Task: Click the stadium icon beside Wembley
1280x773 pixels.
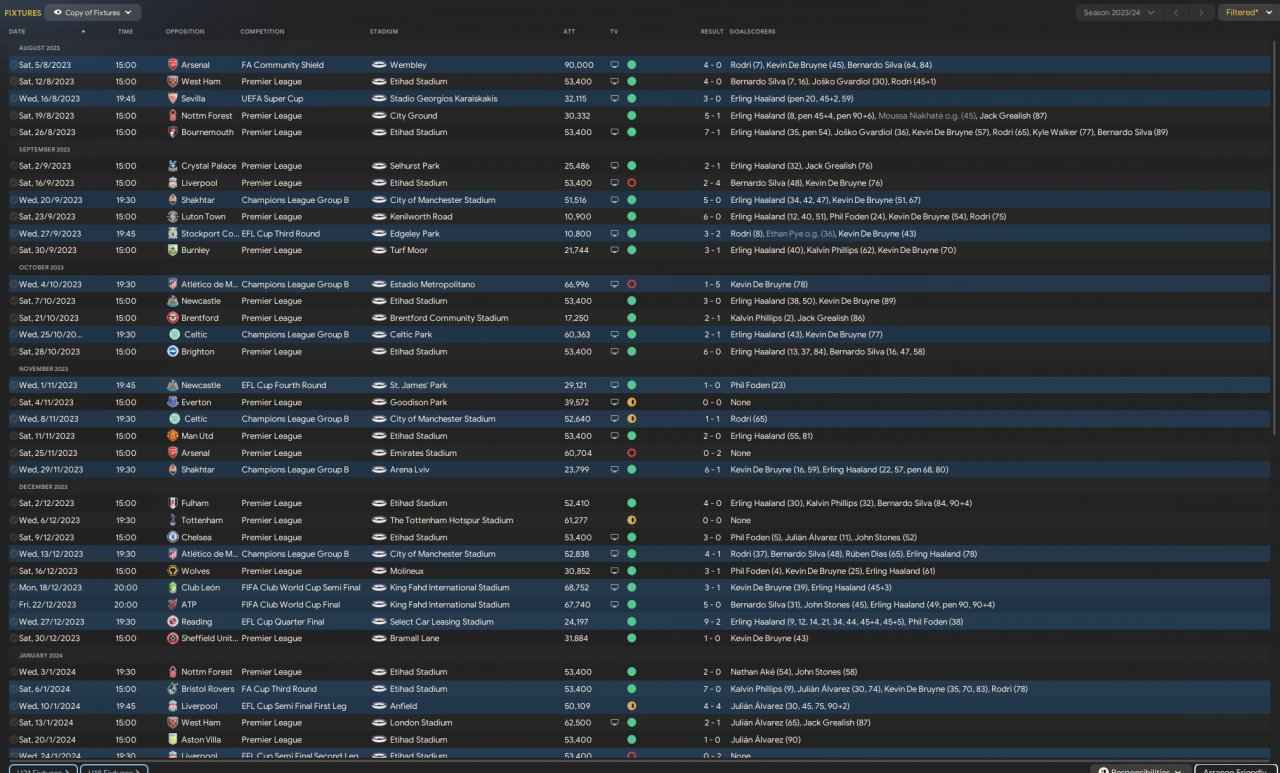Action: (x=378, y=65)
